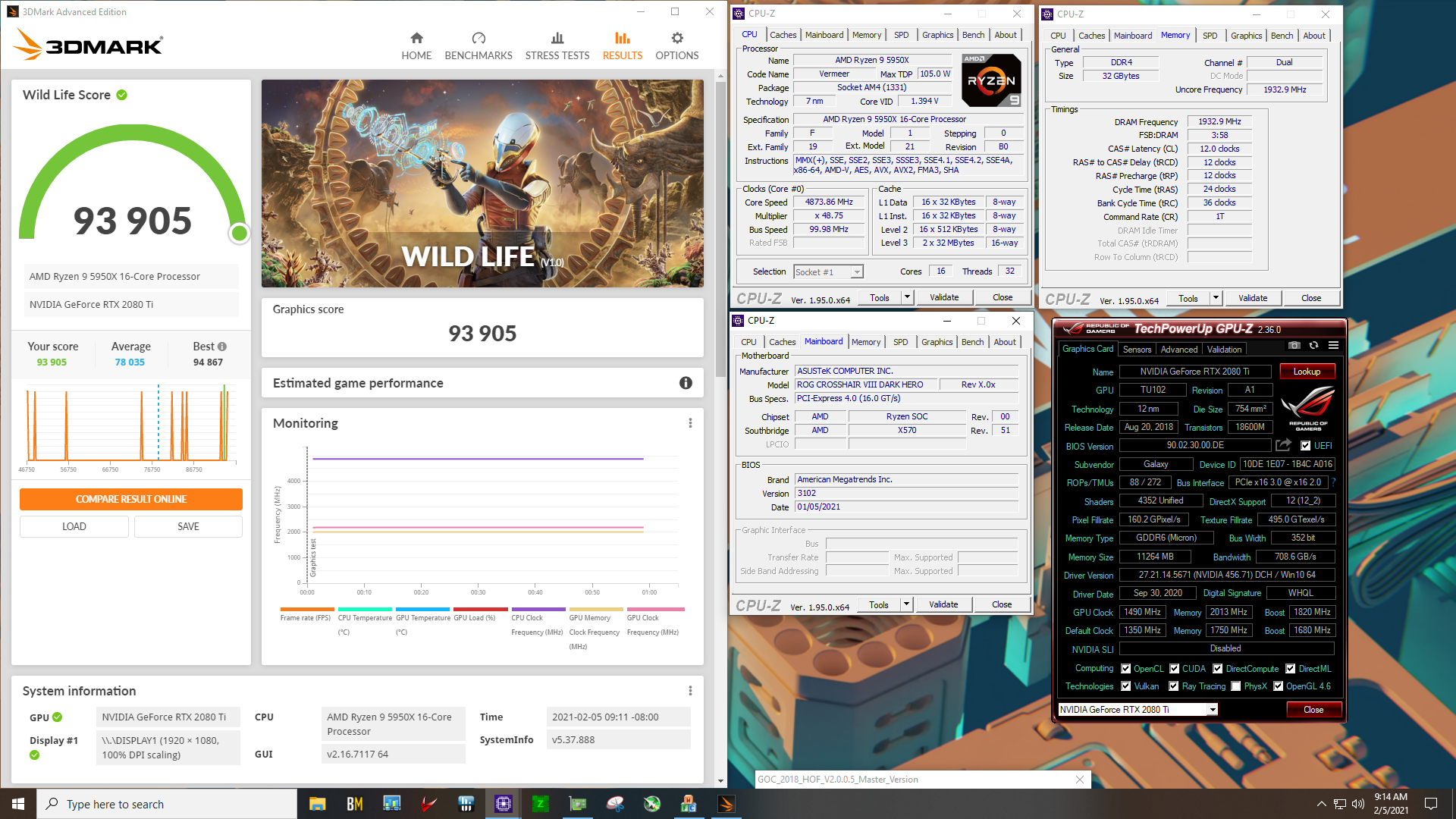The width and height of the screenshot is (1456, 819).
Task: Open BENCHMARKS in 3DMark navigation
Action: (479, 46)
